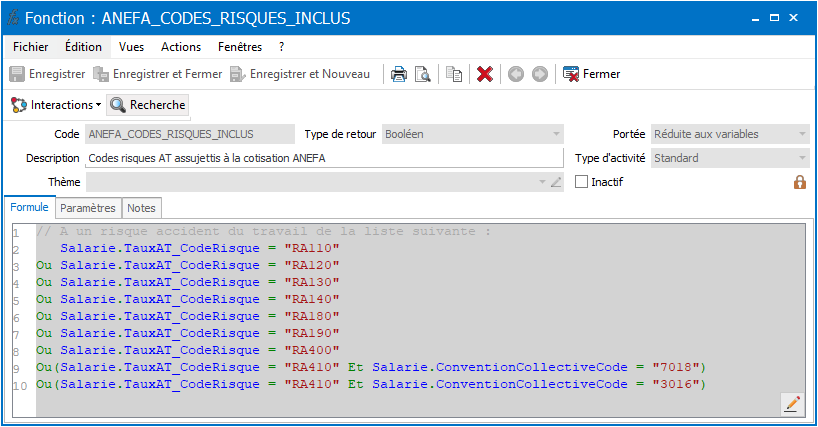
Task: Select the Formule tab
Action: tap(29, 207)
